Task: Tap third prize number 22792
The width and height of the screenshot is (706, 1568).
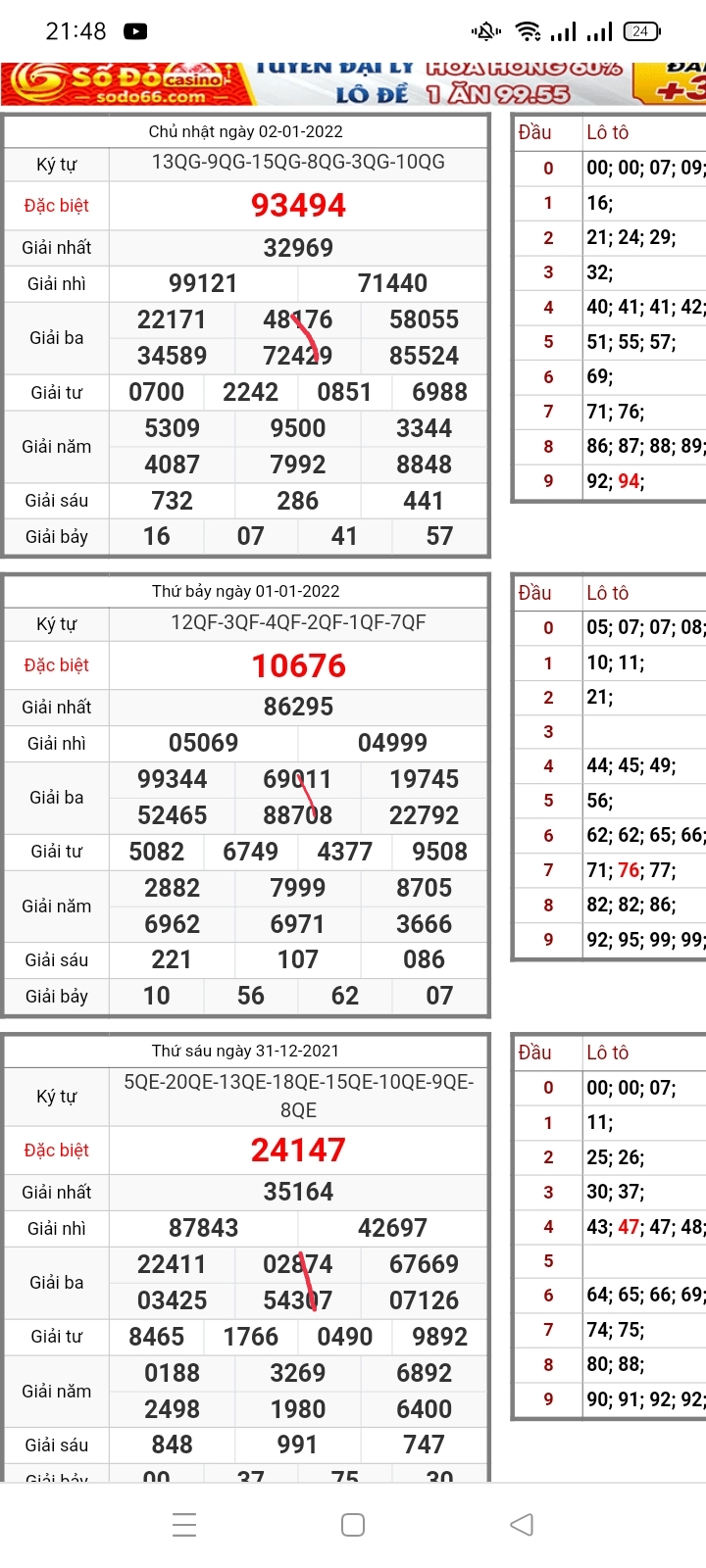Action: click(424, 815)
